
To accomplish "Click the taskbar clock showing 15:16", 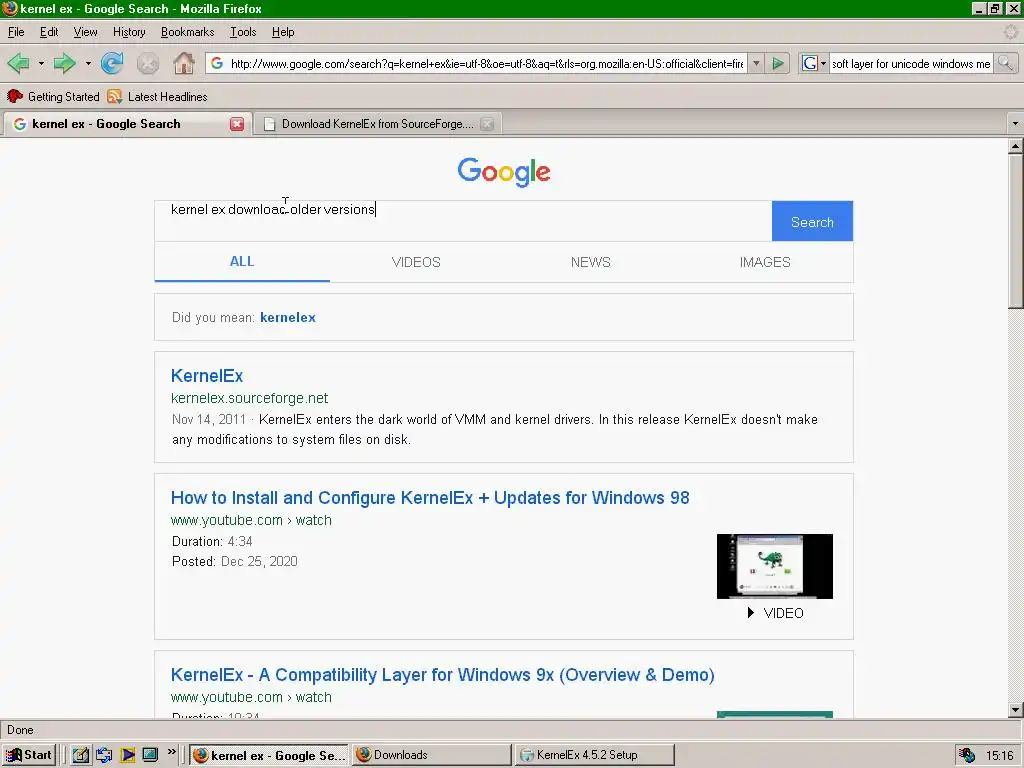I will 999,756.
